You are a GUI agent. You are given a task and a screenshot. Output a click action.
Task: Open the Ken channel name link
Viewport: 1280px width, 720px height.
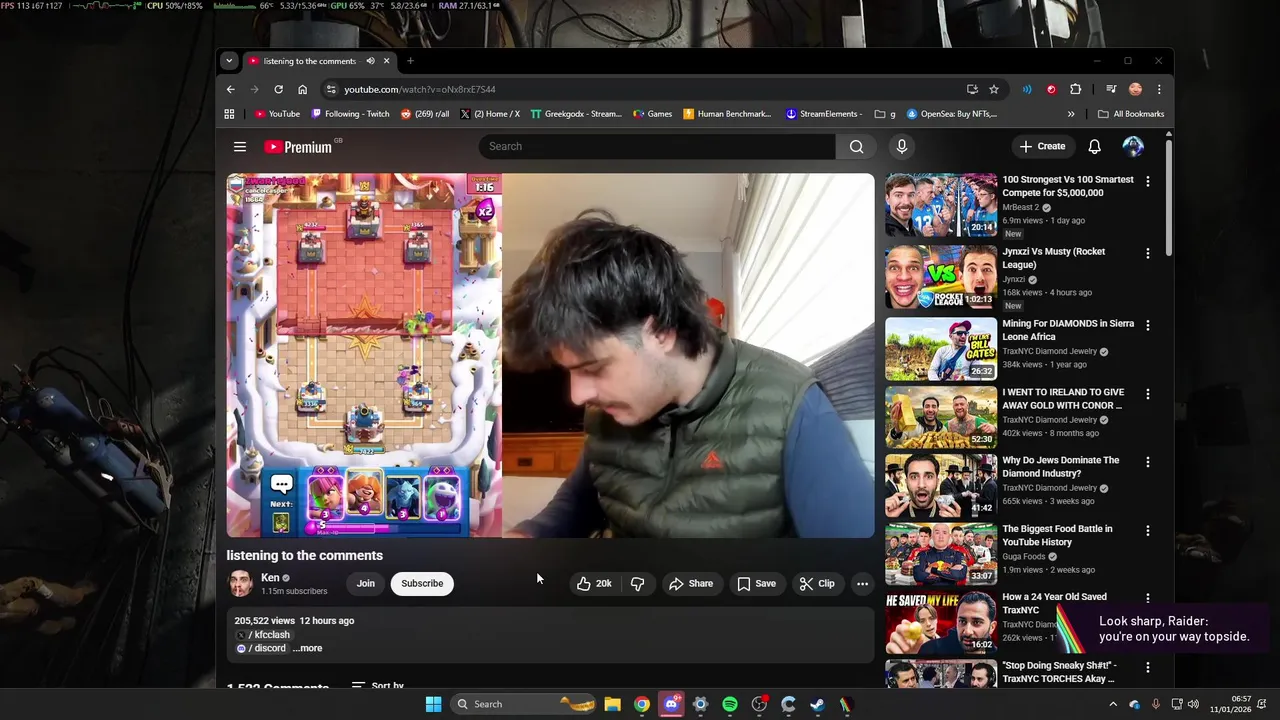(270, 578)
